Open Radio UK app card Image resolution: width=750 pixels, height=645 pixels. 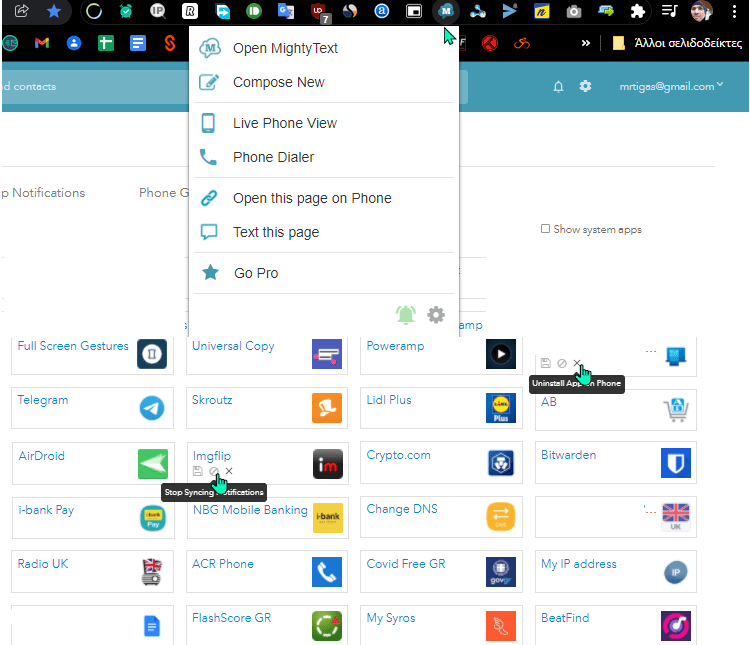(92, 572)
